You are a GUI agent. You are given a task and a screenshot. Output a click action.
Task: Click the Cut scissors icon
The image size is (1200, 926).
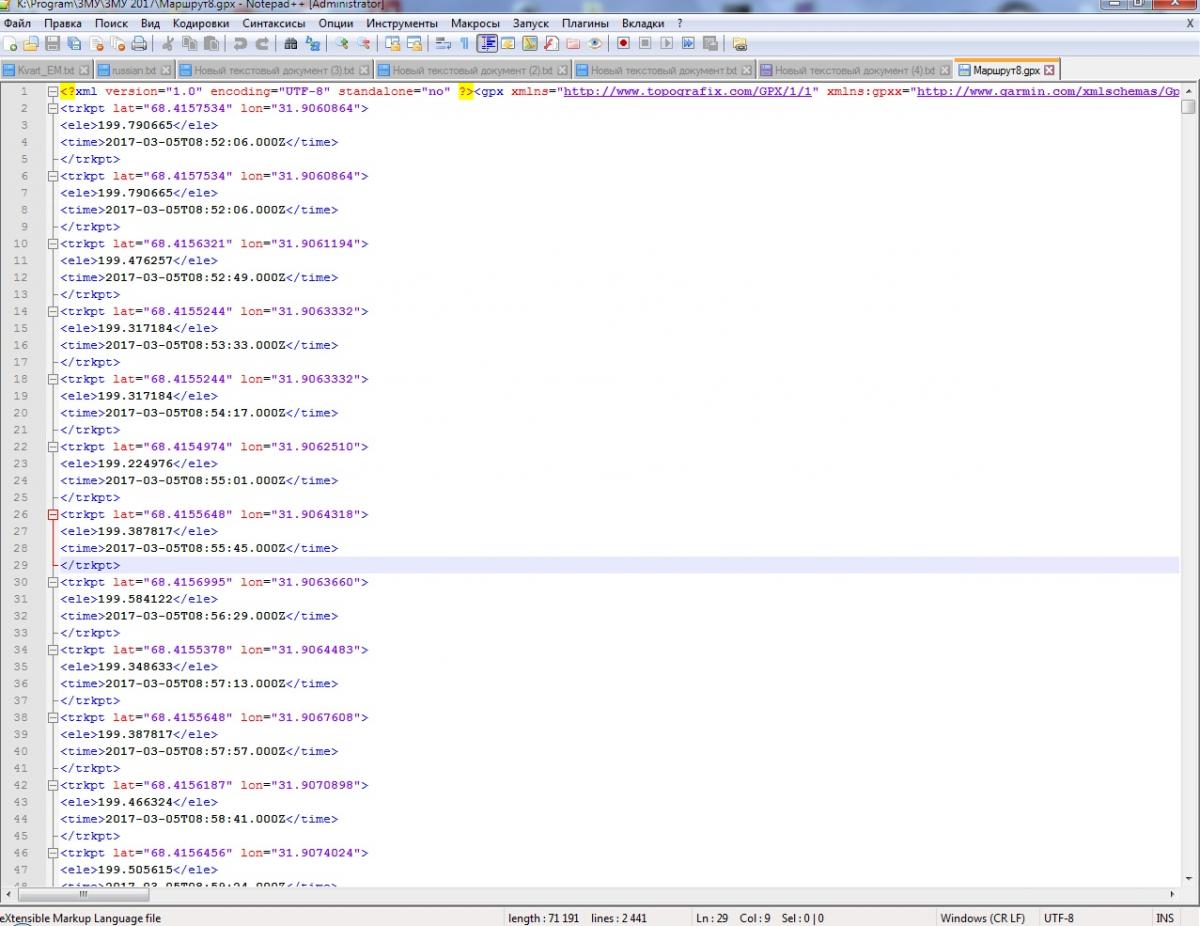(168, 44)
